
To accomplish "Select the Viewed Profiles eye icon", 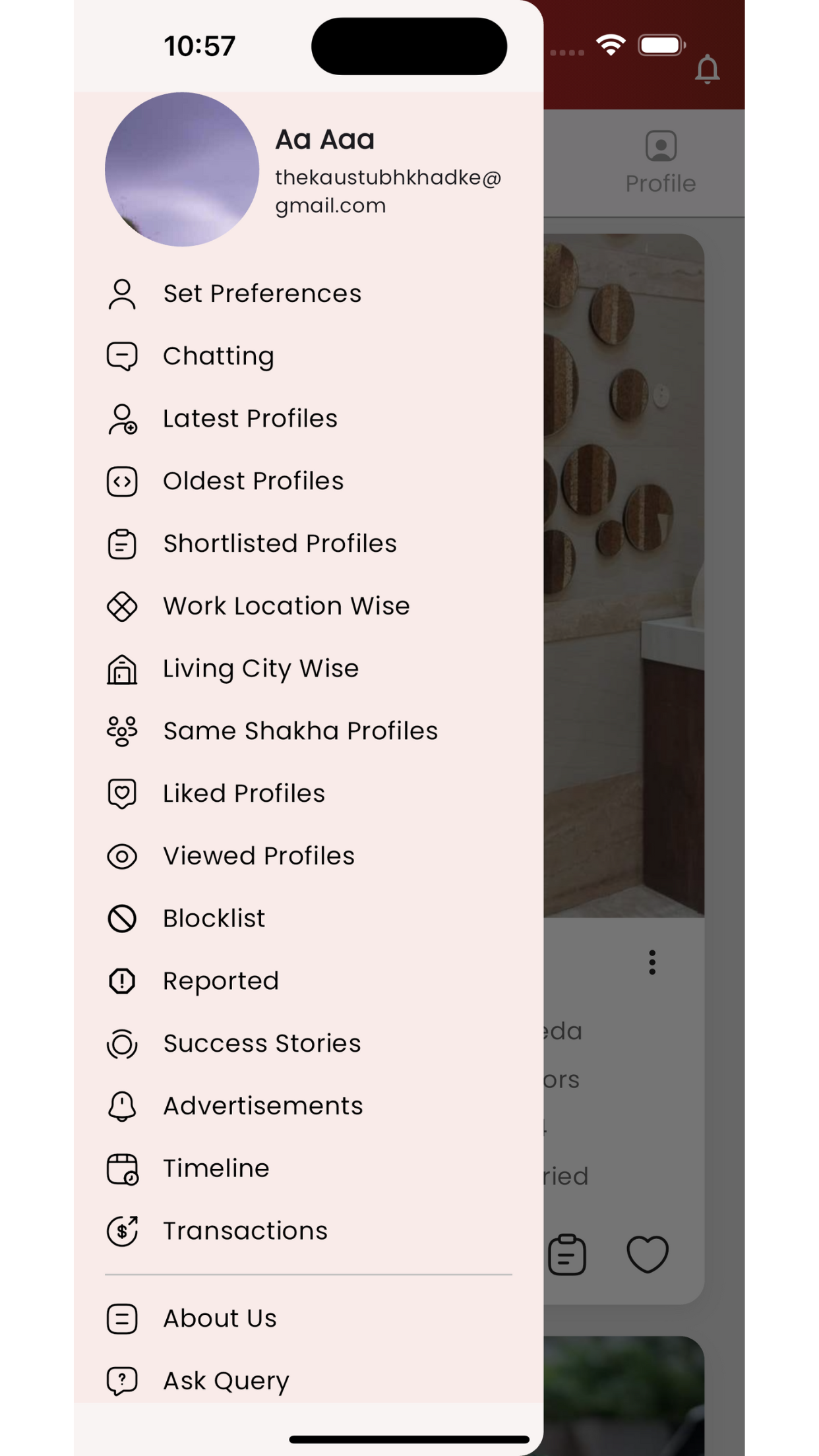I will 122,857.
